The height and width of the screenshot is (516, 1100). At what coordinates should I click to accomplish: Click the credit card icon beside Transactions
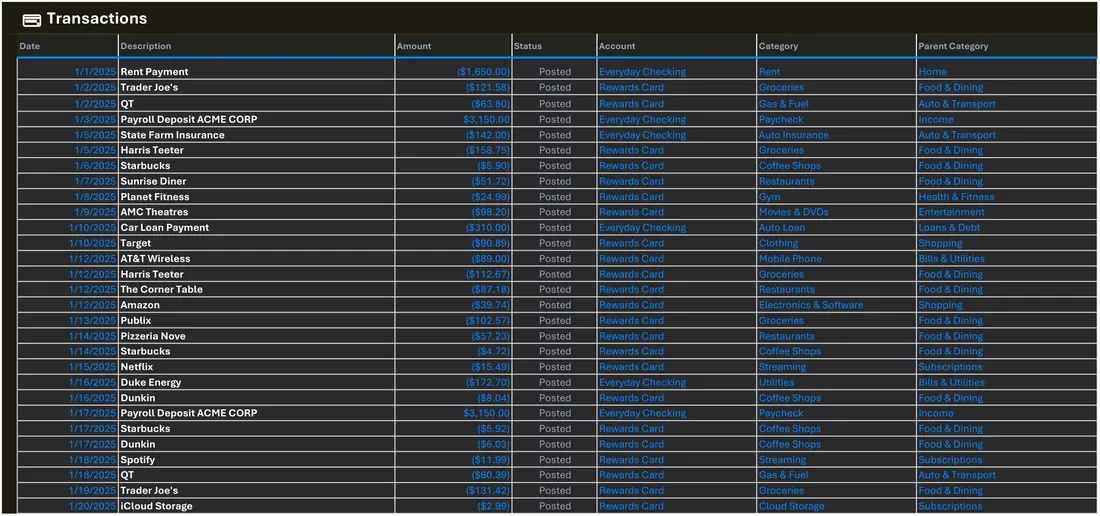(32, 20)
